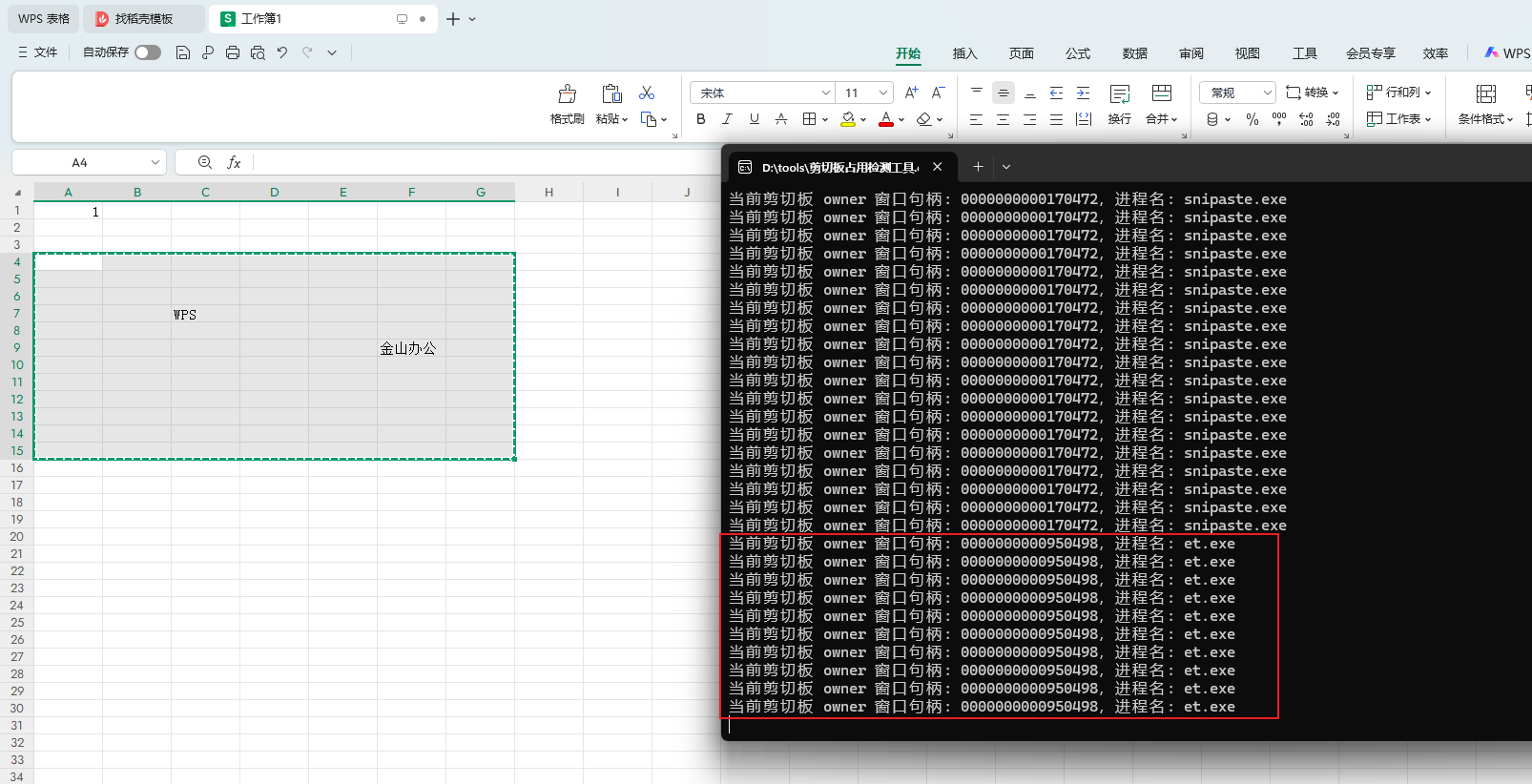This screenshot has height=784, width=1532.
Task: Center cell text horizontally
Action: pyautogui.click(x=1003, y=119)
